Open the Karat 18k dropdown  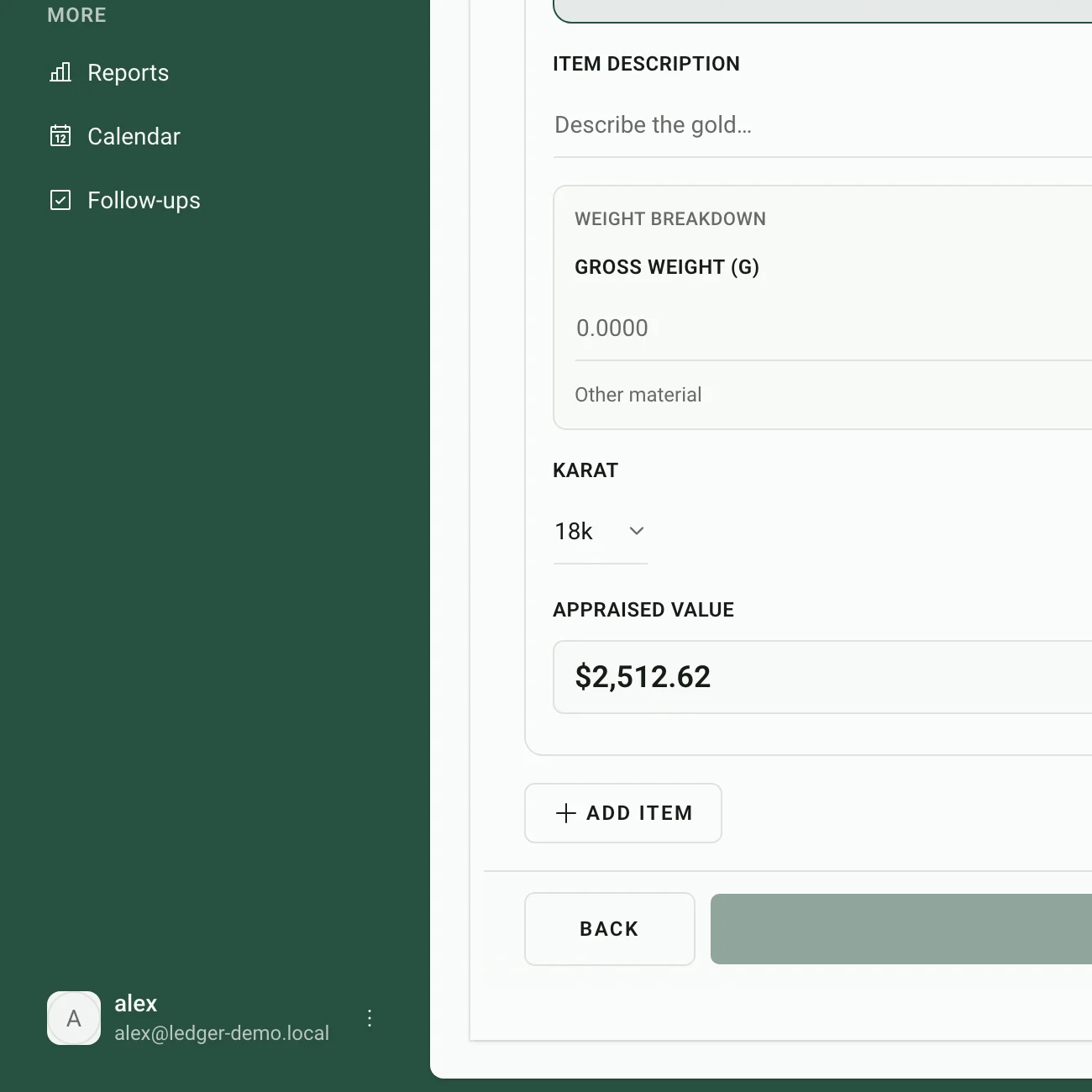point(600,532)
